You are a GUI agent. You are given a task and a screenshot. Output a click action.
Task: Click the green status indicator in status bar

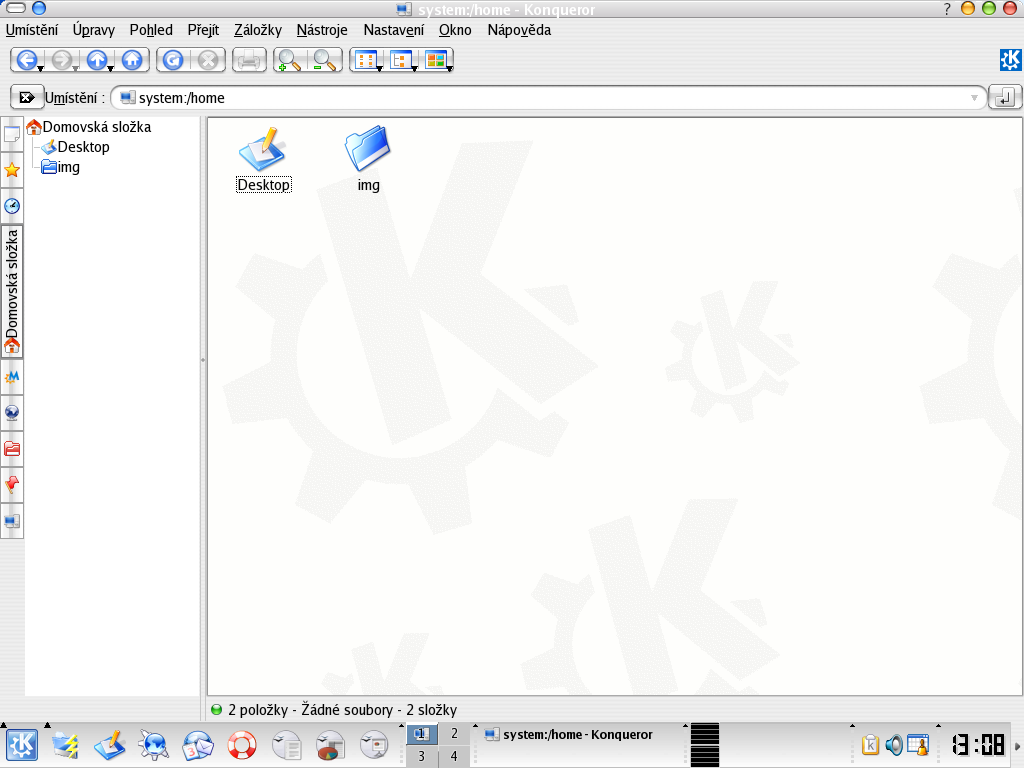point(217,709)
